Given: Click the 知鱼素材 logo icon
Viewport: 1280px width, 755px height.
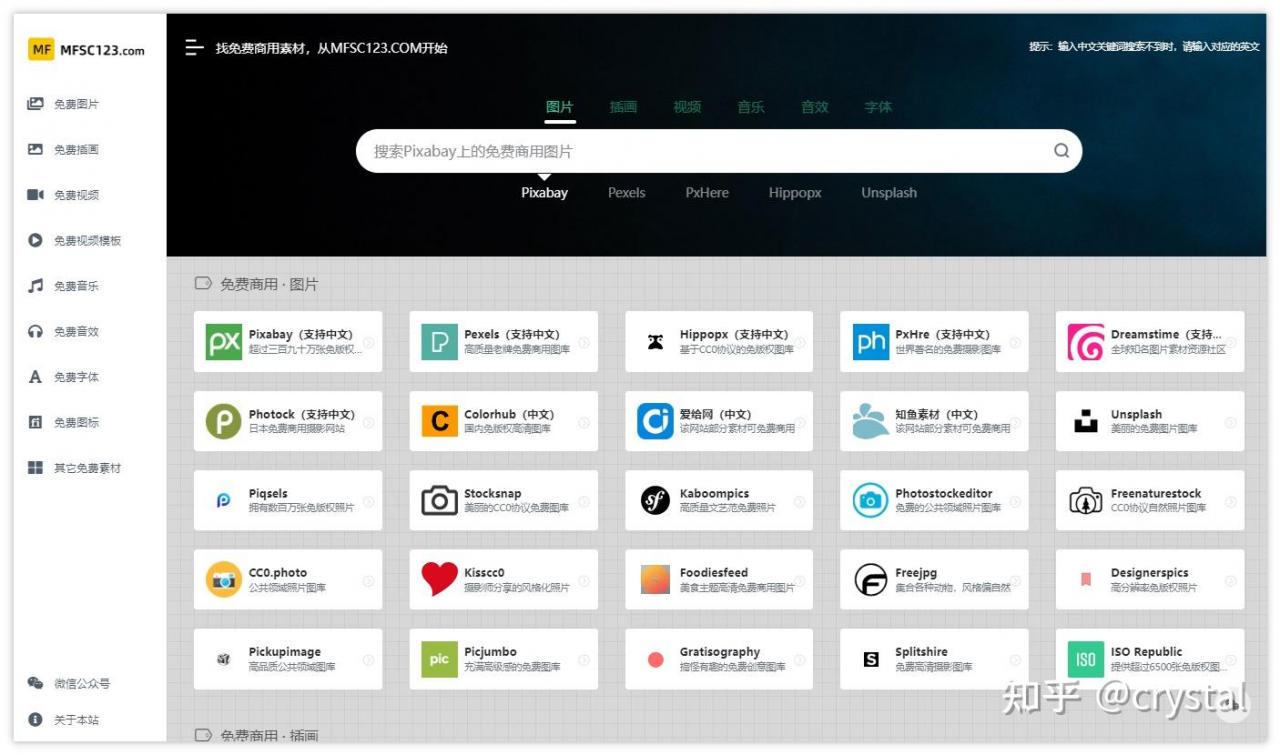Looking at the screenshot, I should coord(870,421).
